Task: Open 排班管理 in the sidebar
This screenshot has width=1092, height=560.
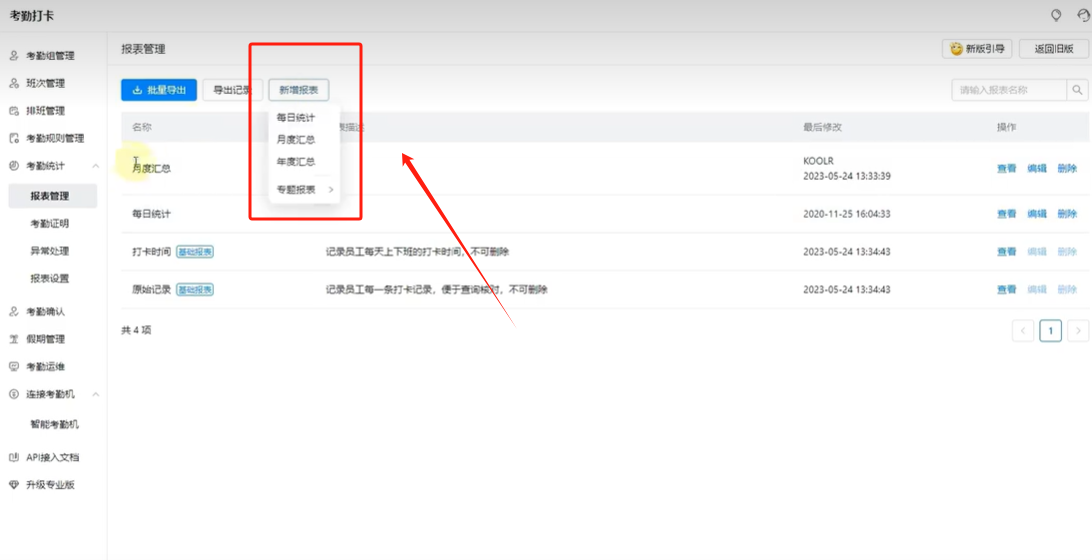Action: click(x=45, y=111)
